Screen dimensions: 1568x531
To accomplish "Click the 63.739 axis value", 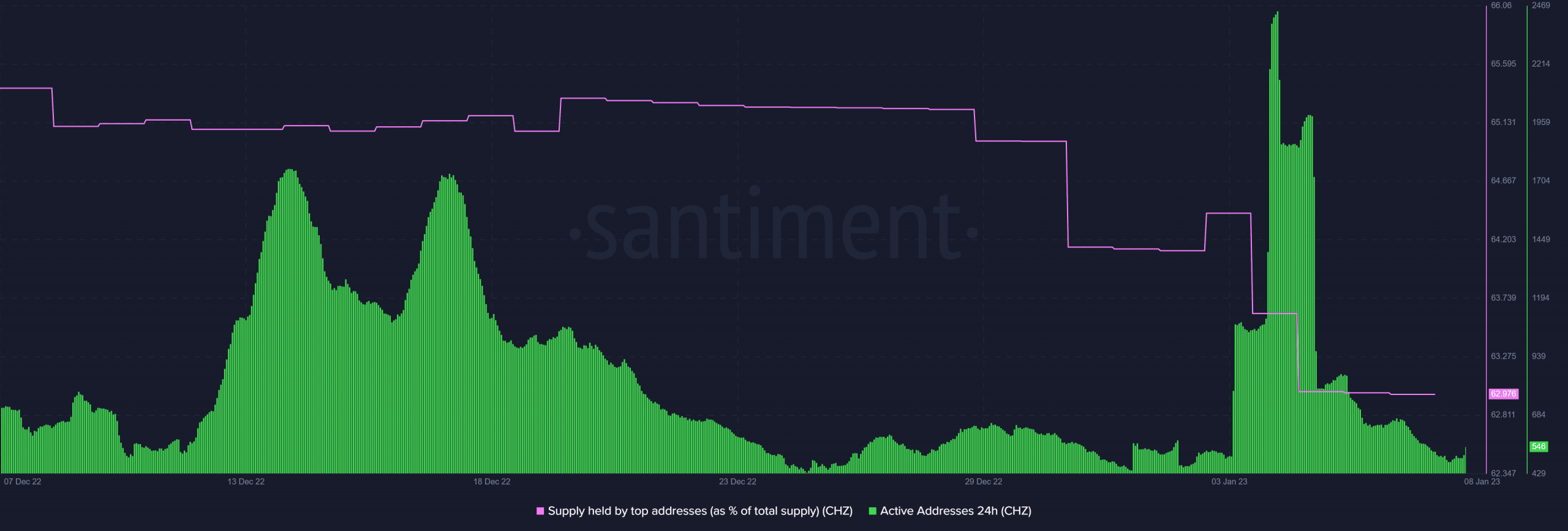I will [1504, 298].
